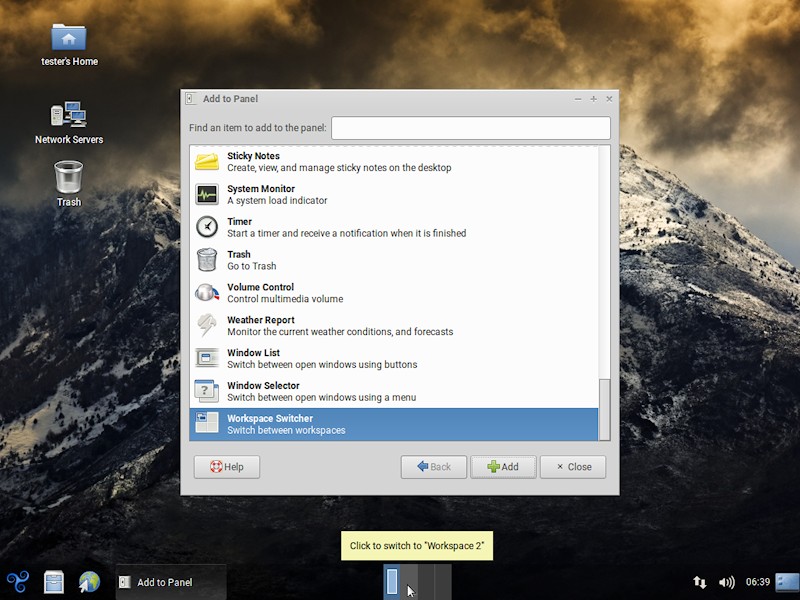The width and height of the screenshot is (800, 600).
Task: Click the Add to Panel taskbar button
Action: point(170,582)
